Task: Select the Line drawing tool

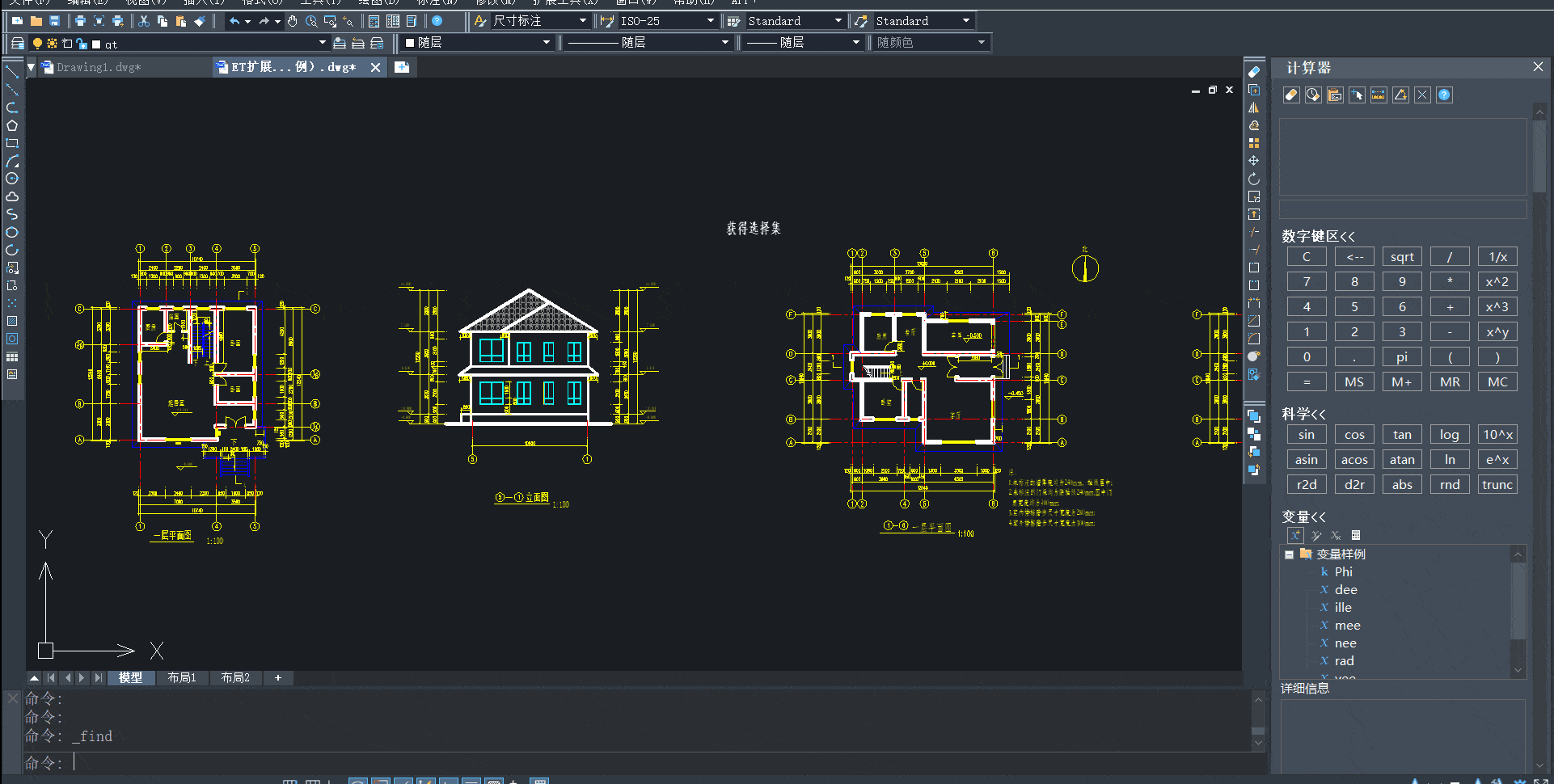Action: coord(12,73)
